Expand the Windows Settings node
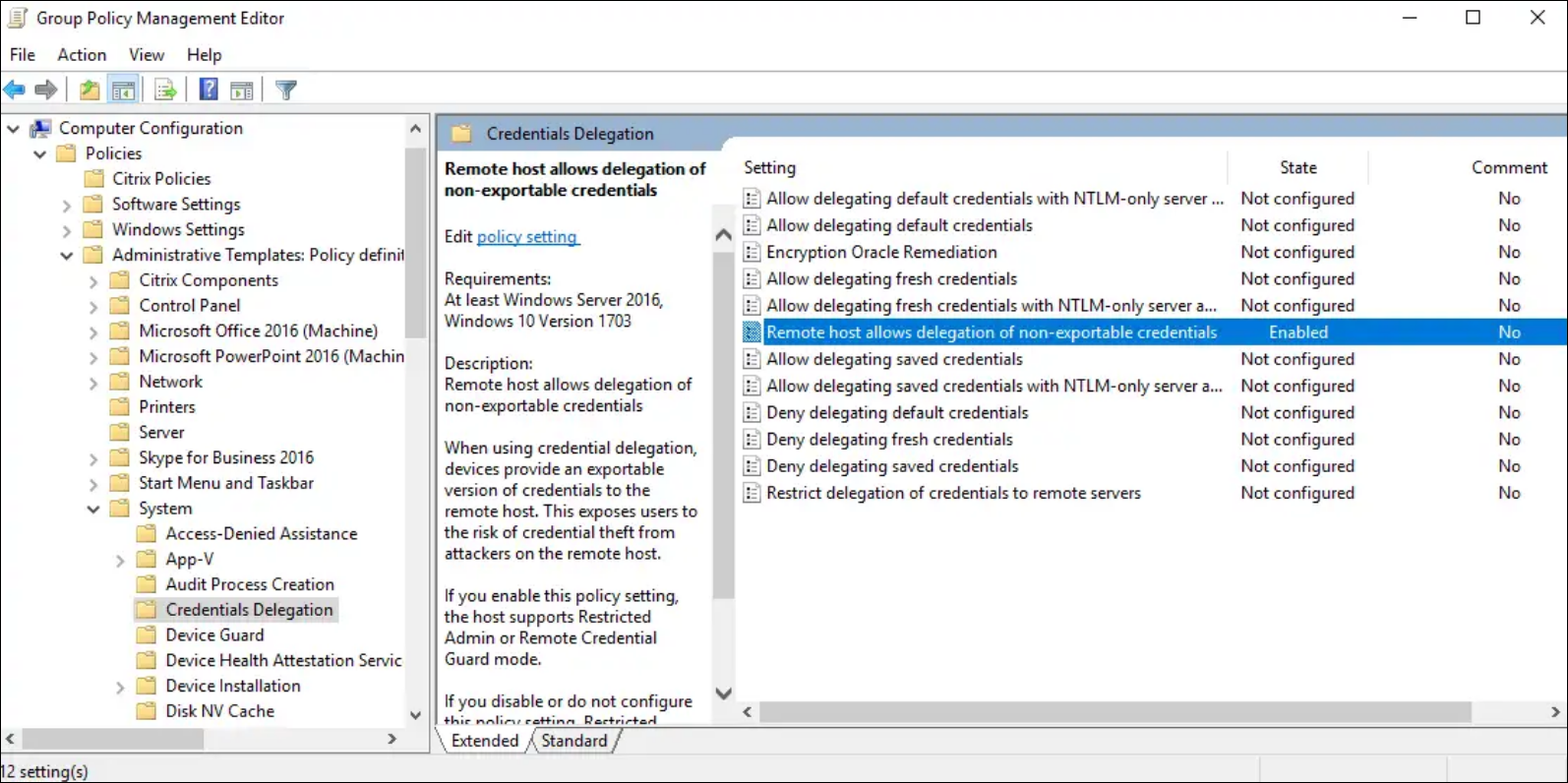 pos(67,231)
